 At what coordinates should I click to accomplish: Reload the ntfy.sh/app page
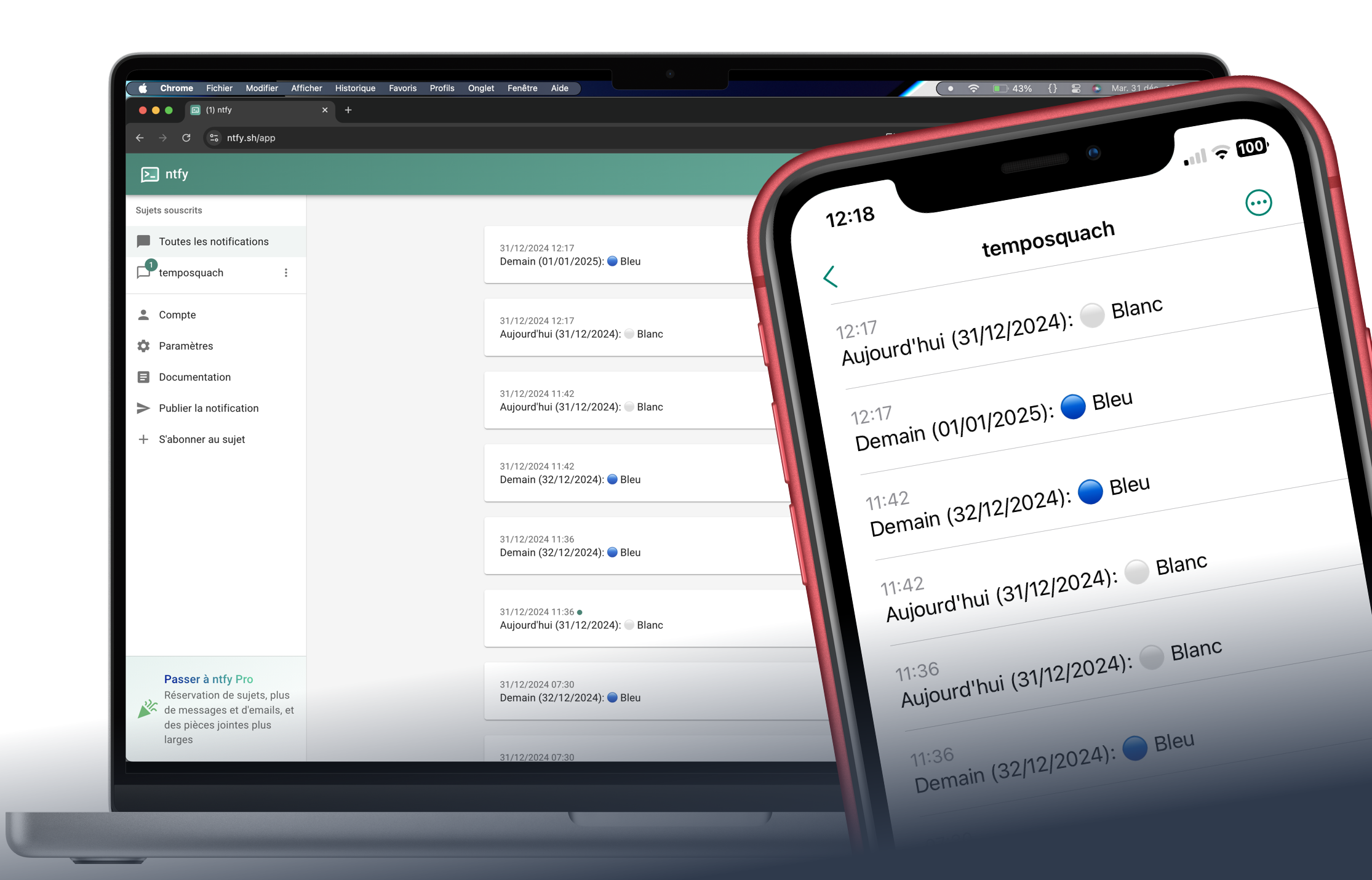click(186, 138)
